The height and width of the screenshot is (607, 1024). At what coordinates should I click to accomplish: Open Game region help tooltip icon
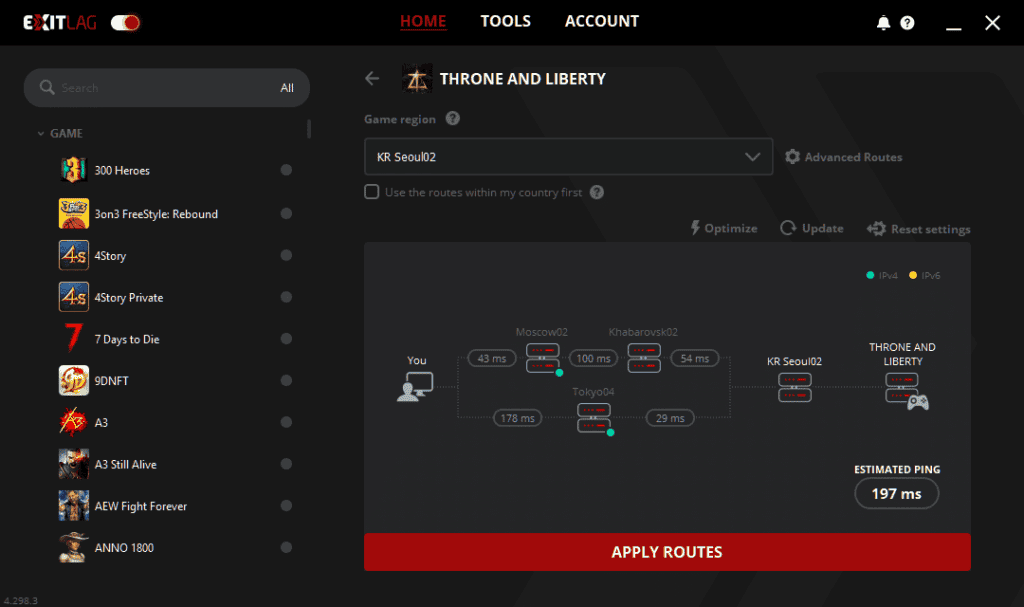[x=453, y=118]
